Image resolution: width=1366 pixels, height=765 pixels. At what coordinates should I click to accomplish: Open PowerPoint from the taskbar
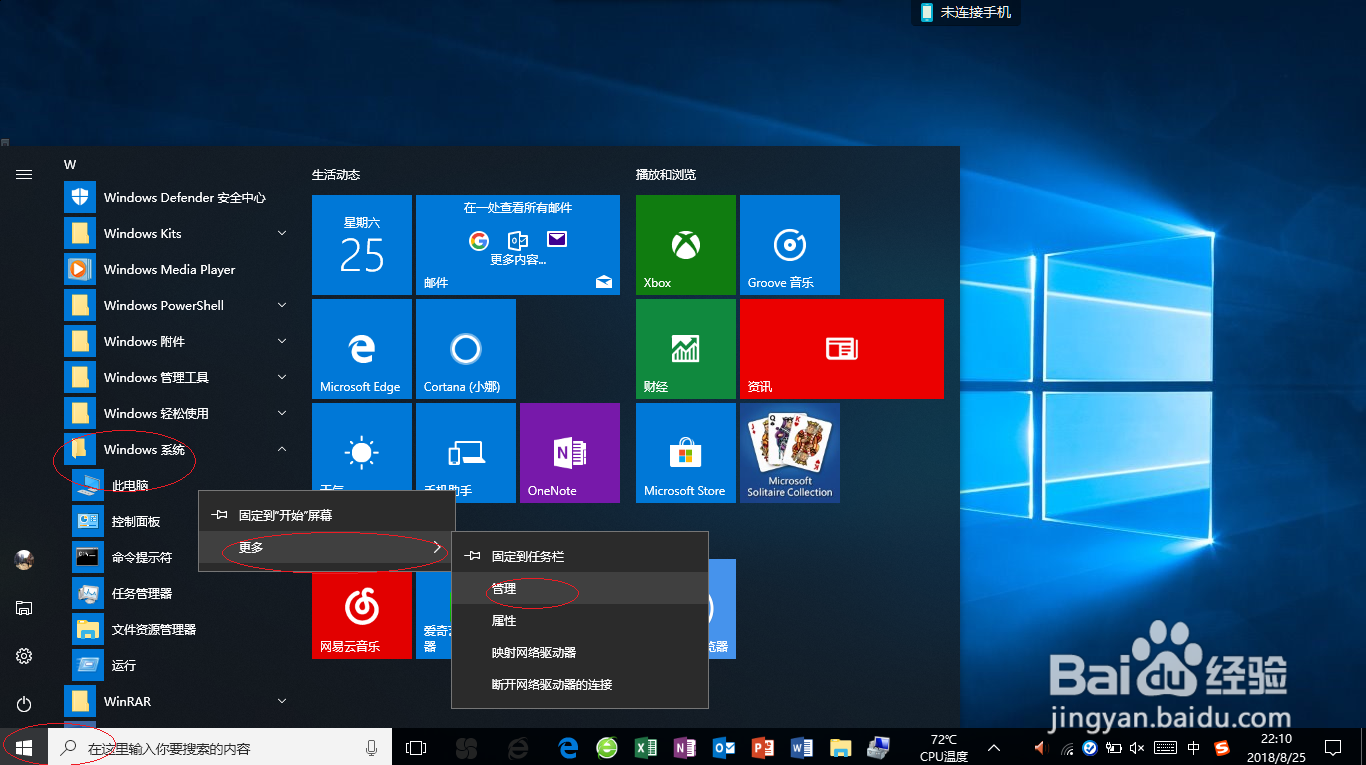(x=763, y=747)
